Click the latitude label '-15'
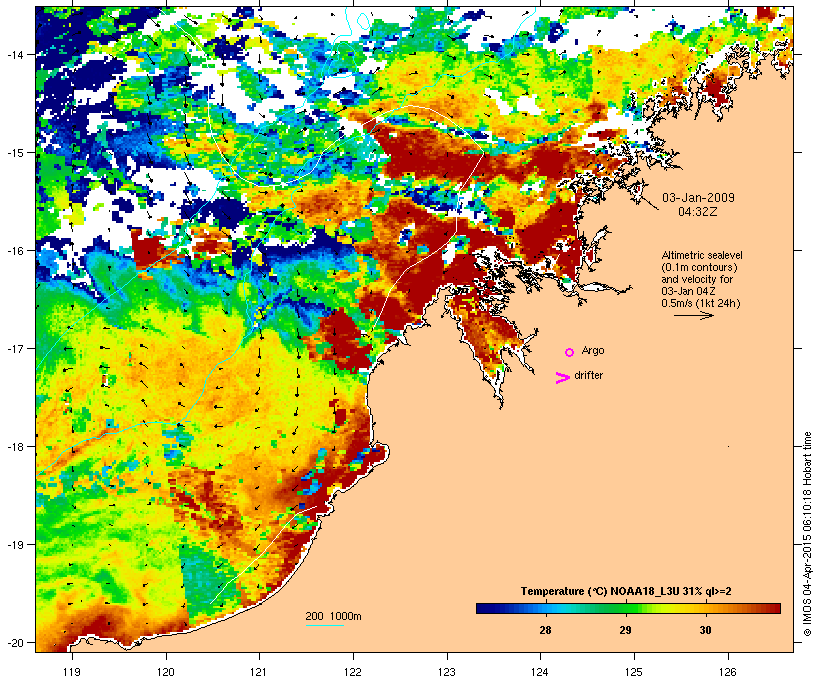Image resolution: width=820 pixels, height=680 pixels. coord(13,153)
